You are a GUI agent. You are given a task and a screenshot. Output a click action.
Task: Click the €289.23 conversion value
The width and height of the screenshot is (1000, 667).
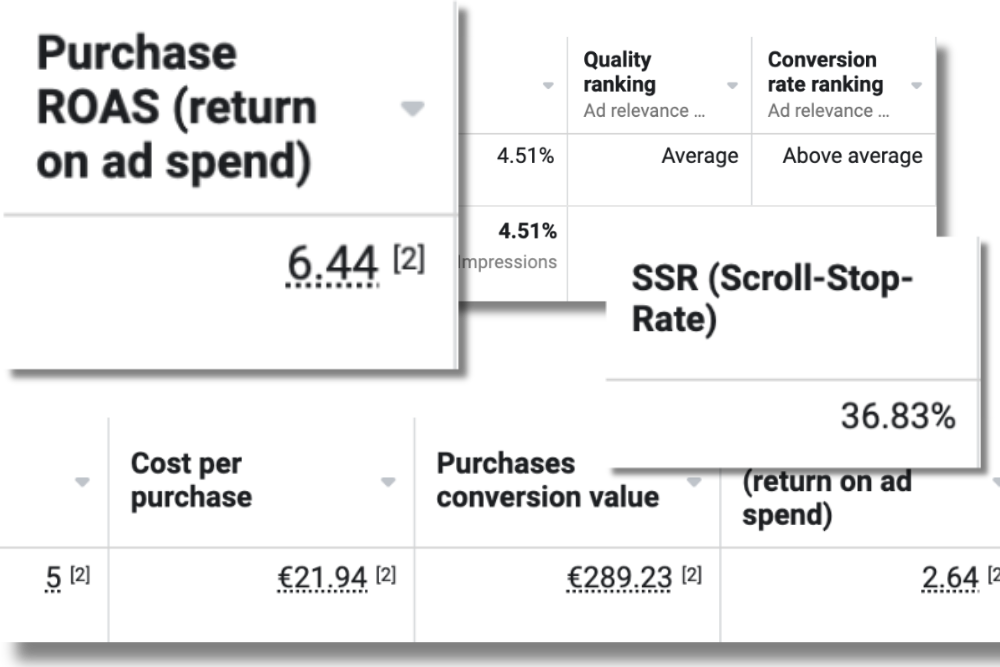pyautogui.click(x=619, y=578)
